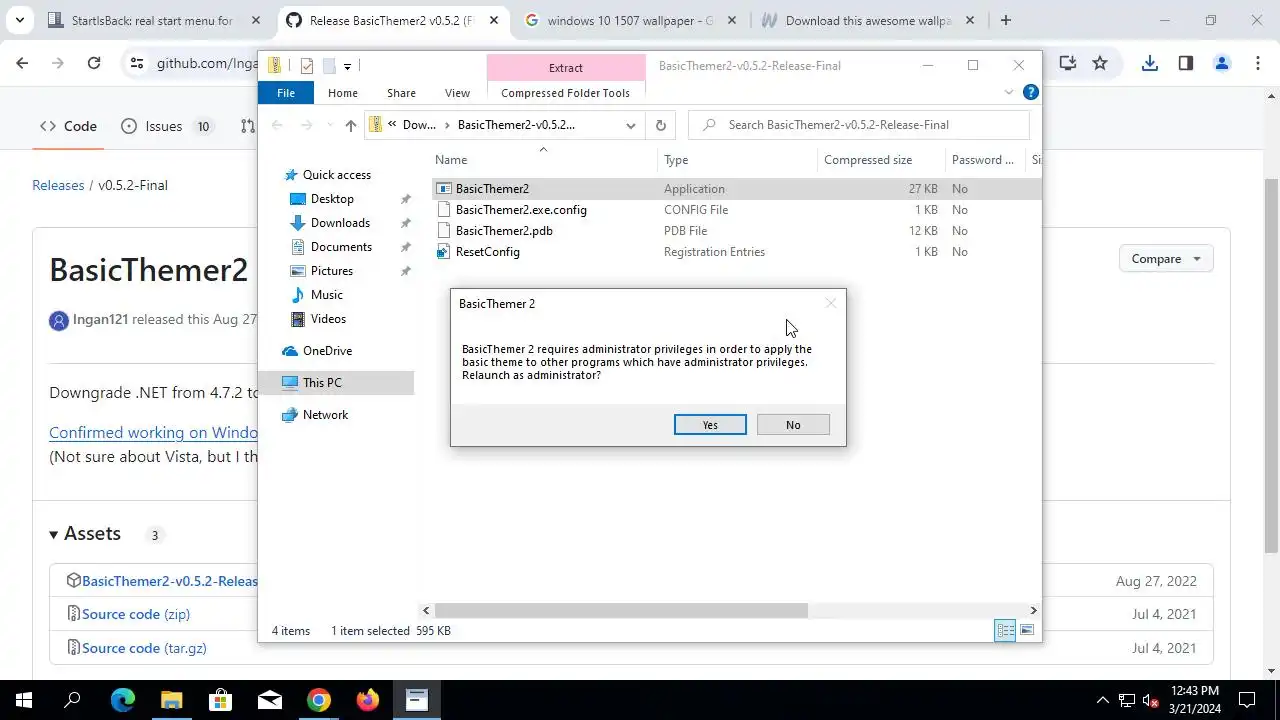This screenshot has width=1280, height=720.
Task: Reload the Chrome page
Action: [x=94, y=63]
